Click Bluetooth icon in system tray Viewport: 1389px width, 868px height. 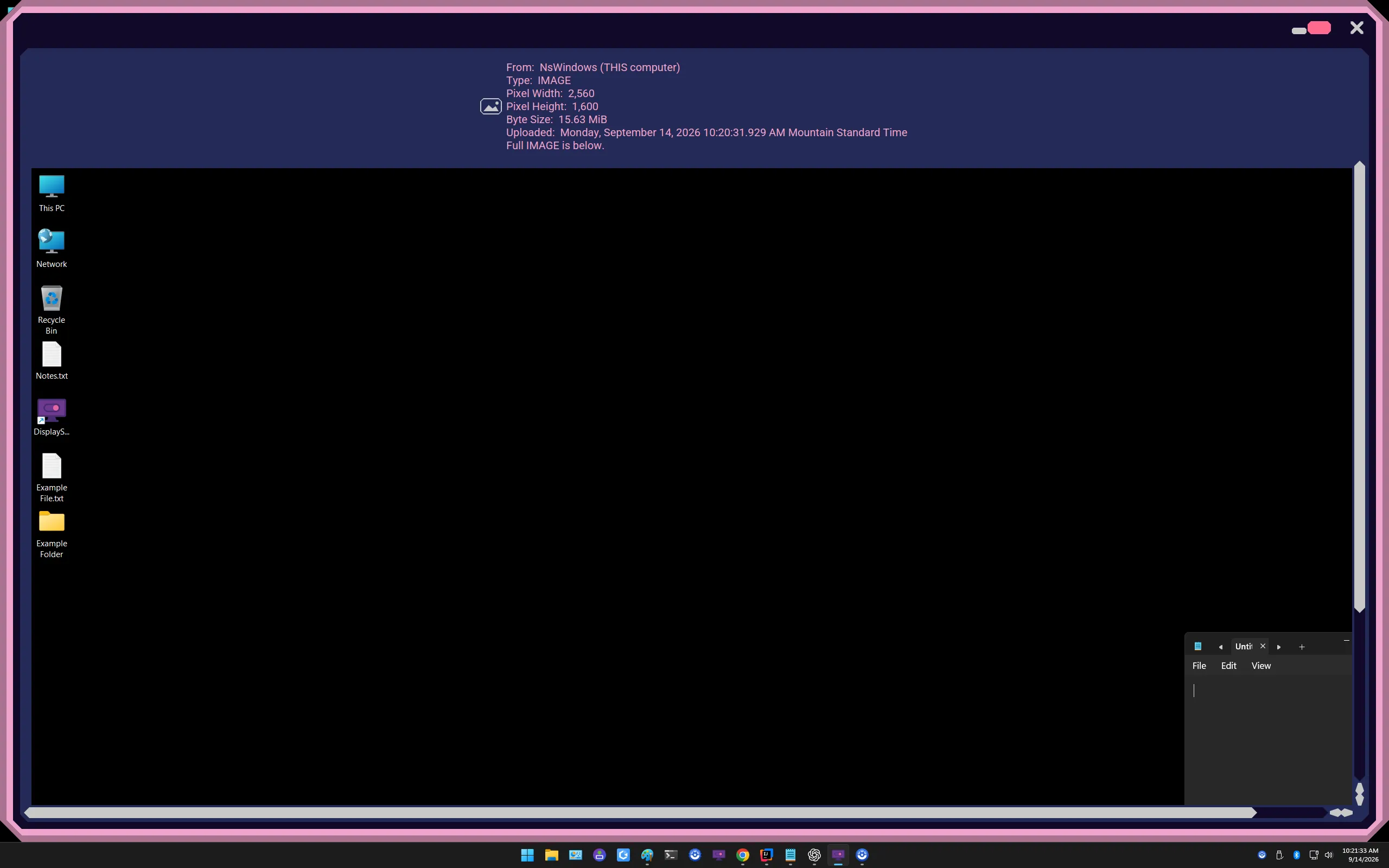1297,855
